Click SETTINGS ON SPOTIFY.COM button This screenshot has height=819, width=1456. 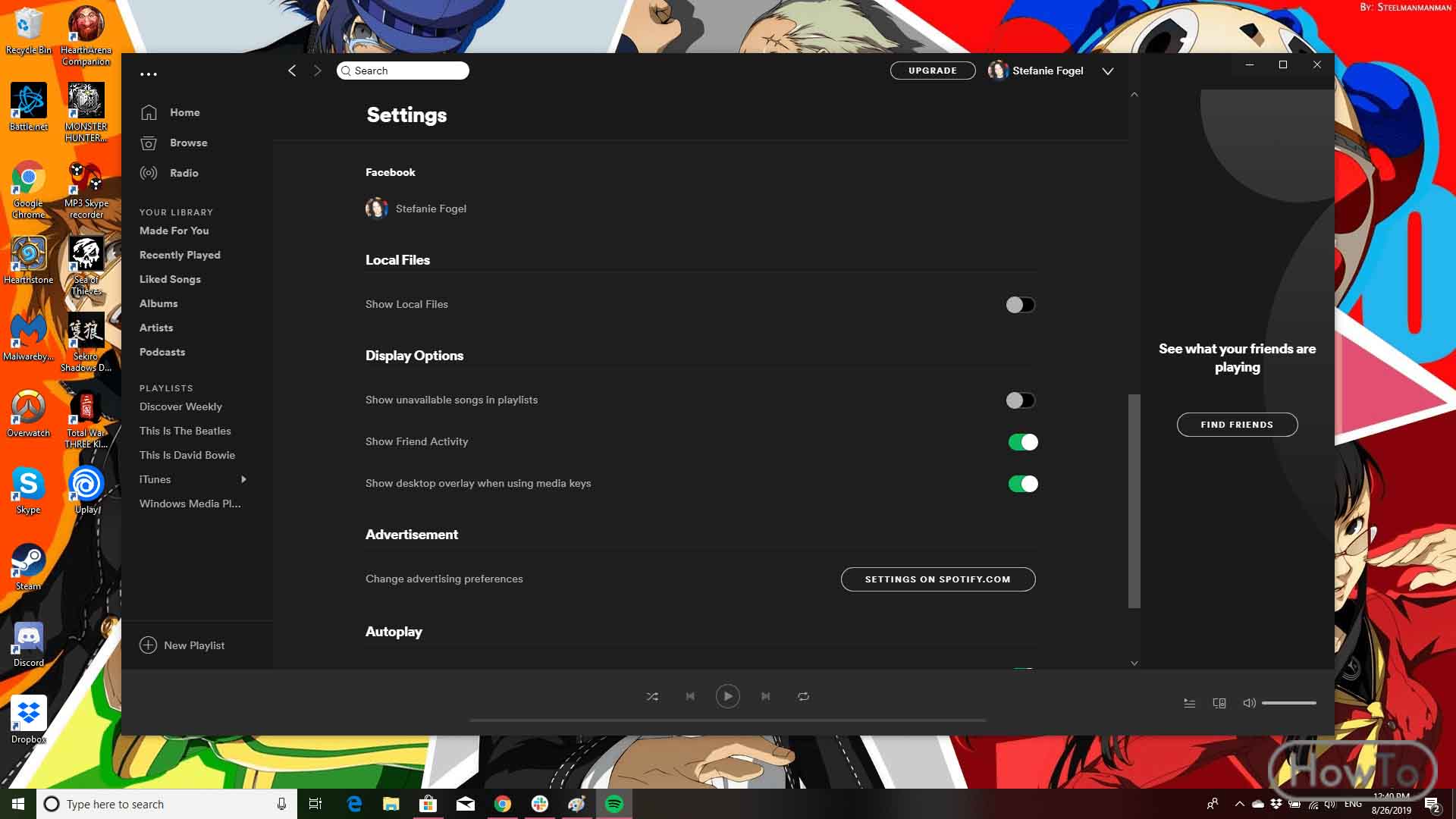pyautogui.click(x=938, y=579)
